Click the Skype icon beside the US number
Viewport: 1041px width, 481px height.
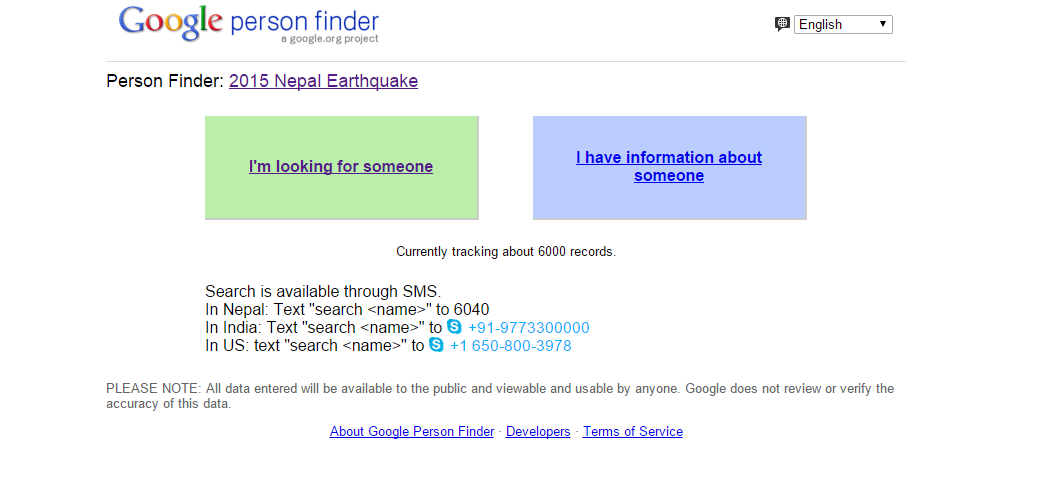[436, 344]
